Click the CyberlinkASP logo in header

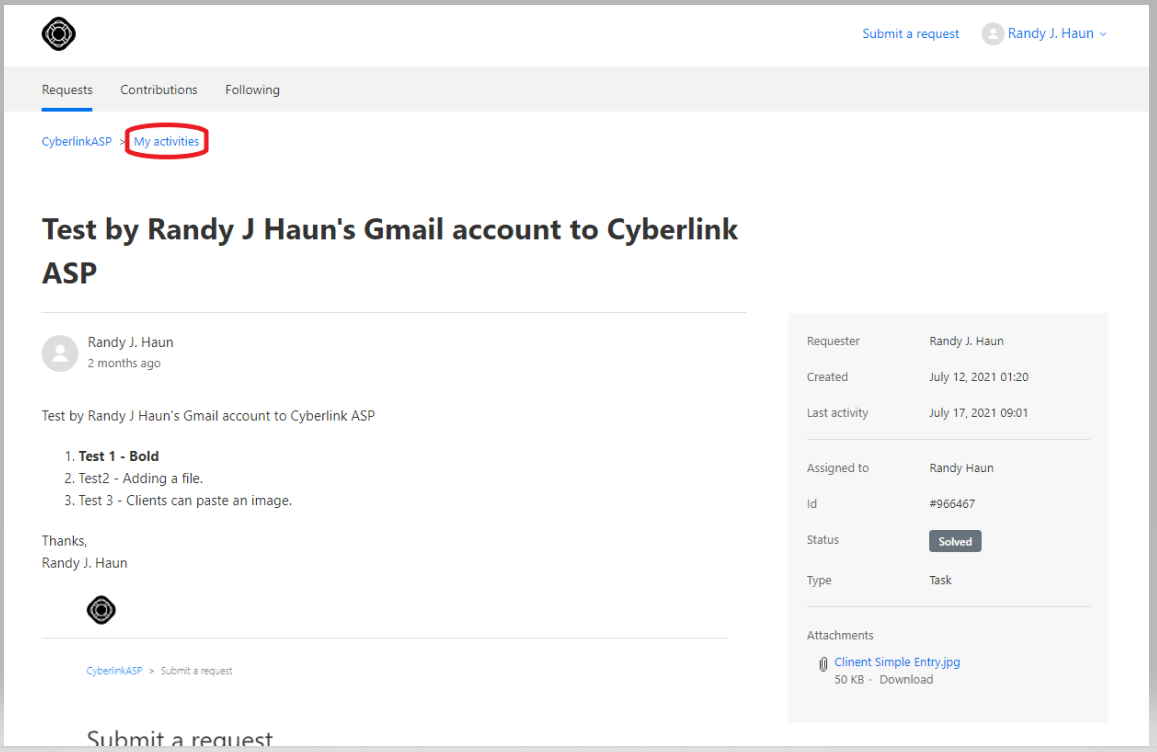click(59, 34)
